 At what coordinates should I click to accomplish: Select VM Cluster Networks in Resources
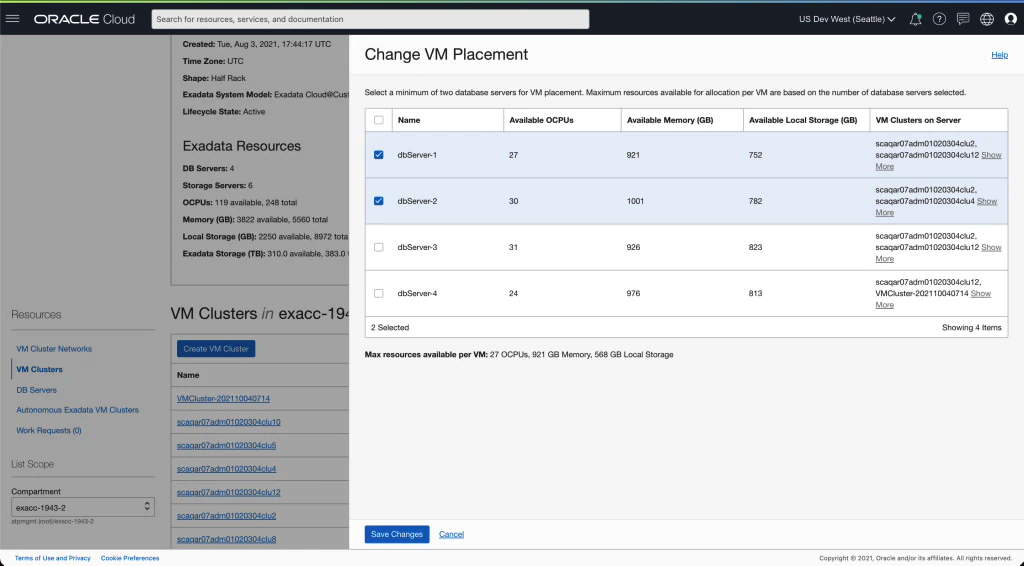(x=54, y=349)
